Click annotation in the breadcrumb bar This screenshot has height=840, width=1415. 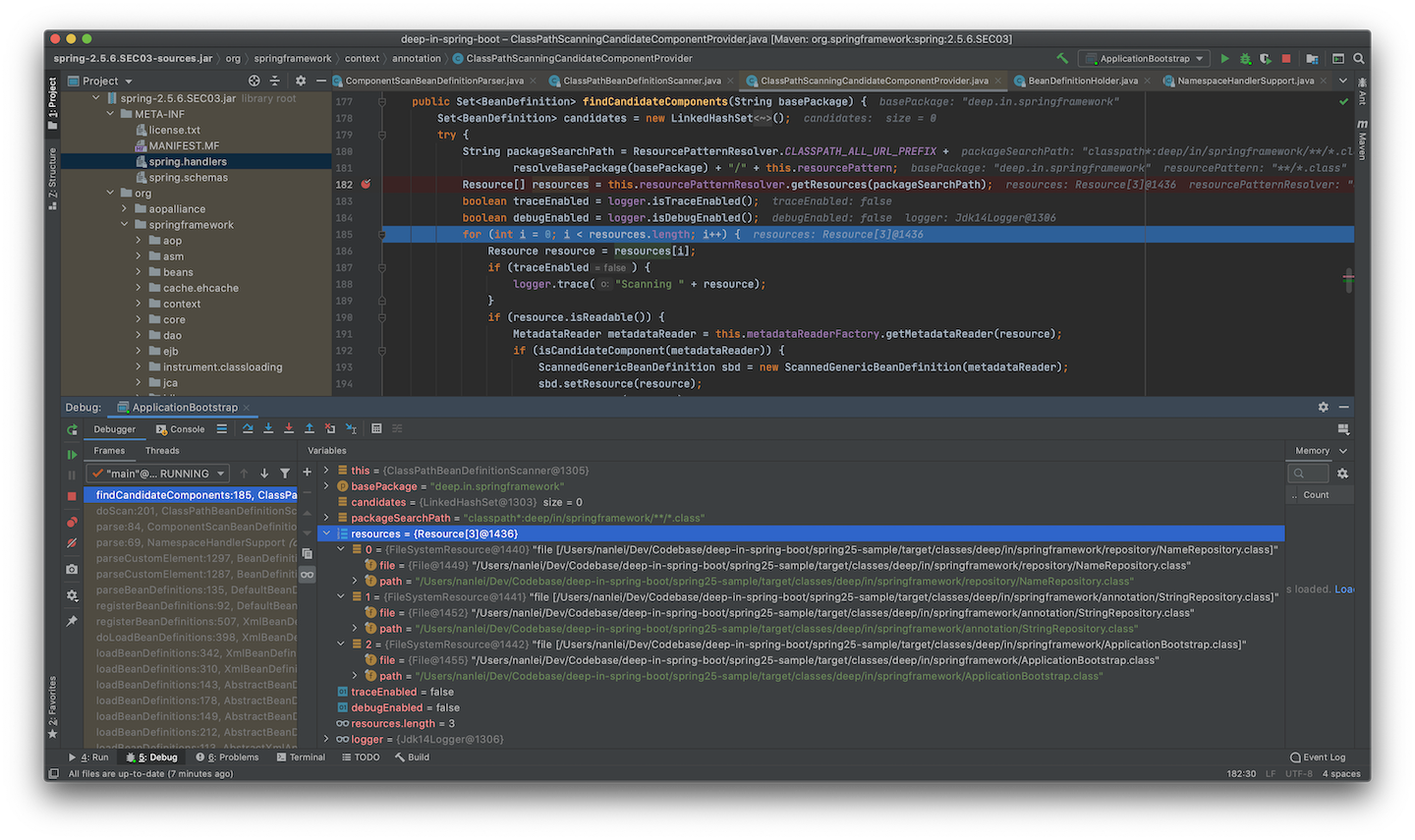click(417, 59)
